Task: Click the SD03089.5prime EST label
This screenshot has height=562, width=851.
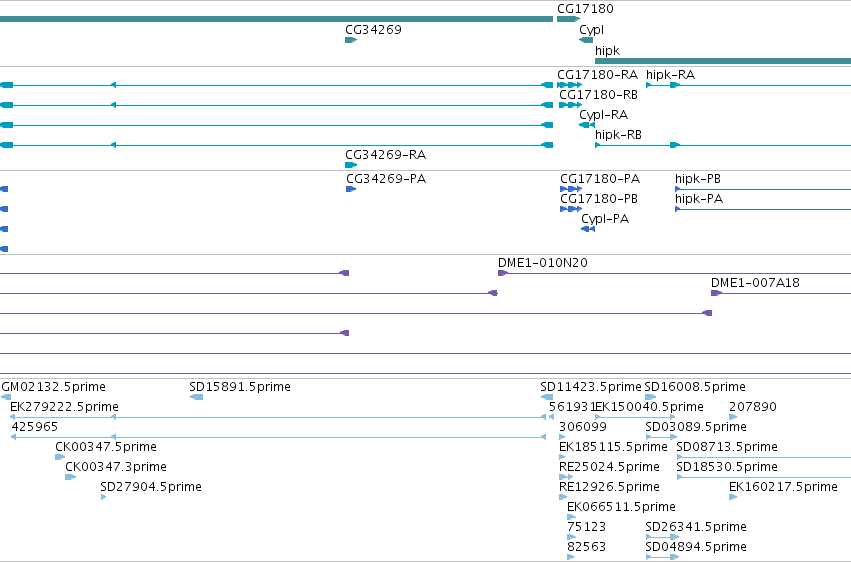Action: click(696, 427)
